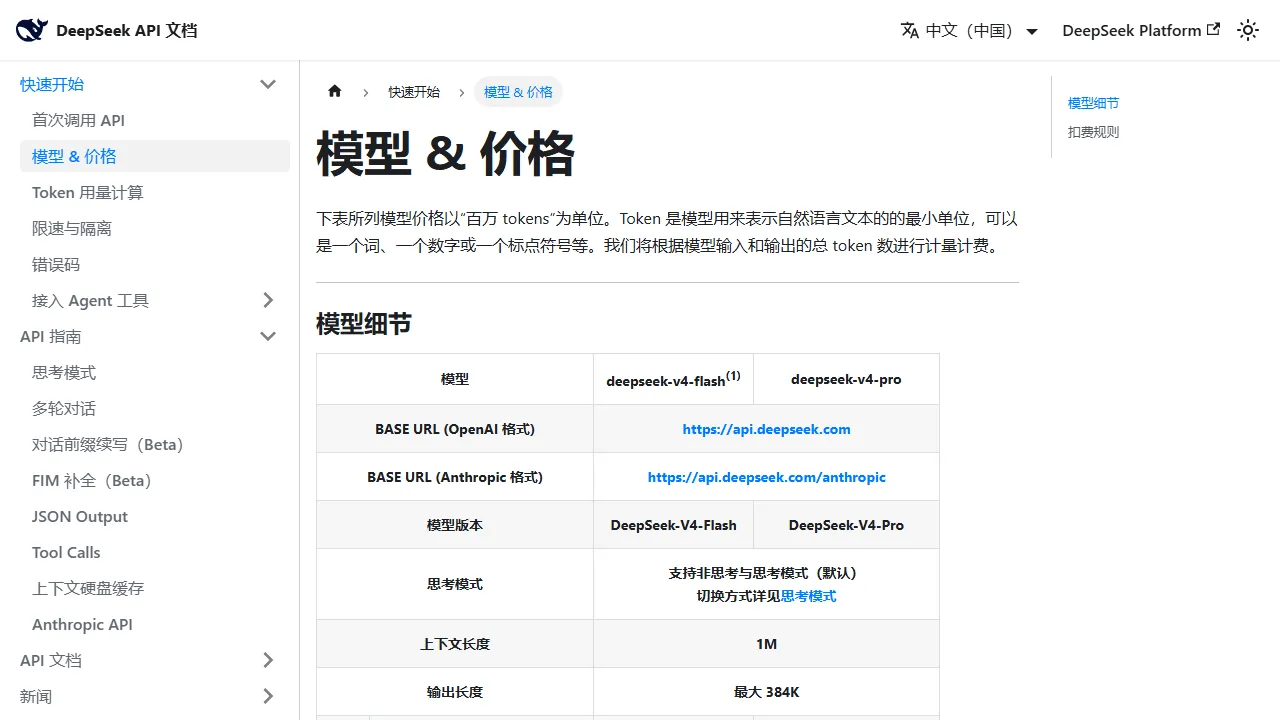1280x720 pixels.
Task: Click the 输出长度 row label
Action: point(455,692)
